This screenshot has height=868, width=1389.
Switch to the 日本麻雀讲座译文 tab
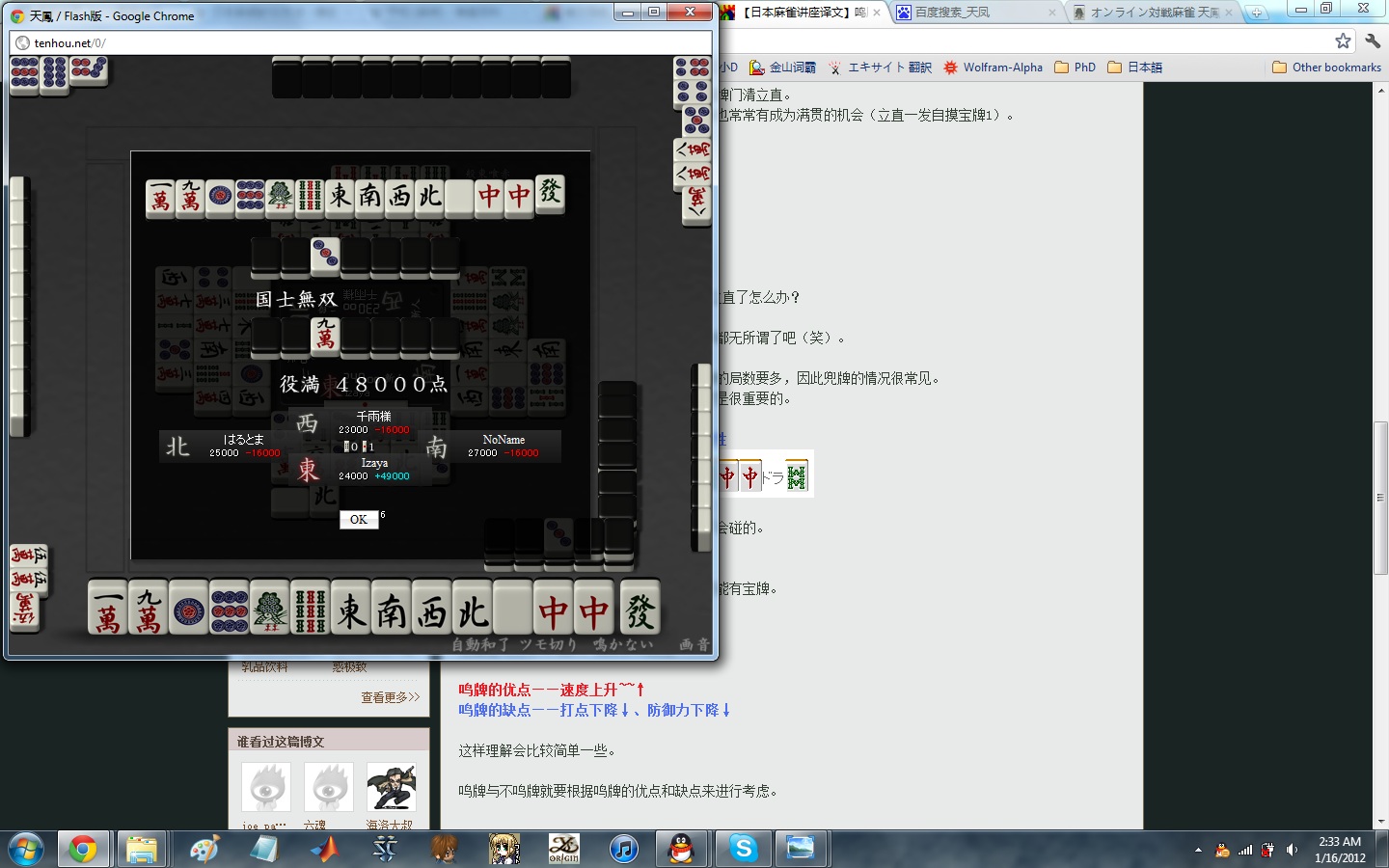click(803, 13)
